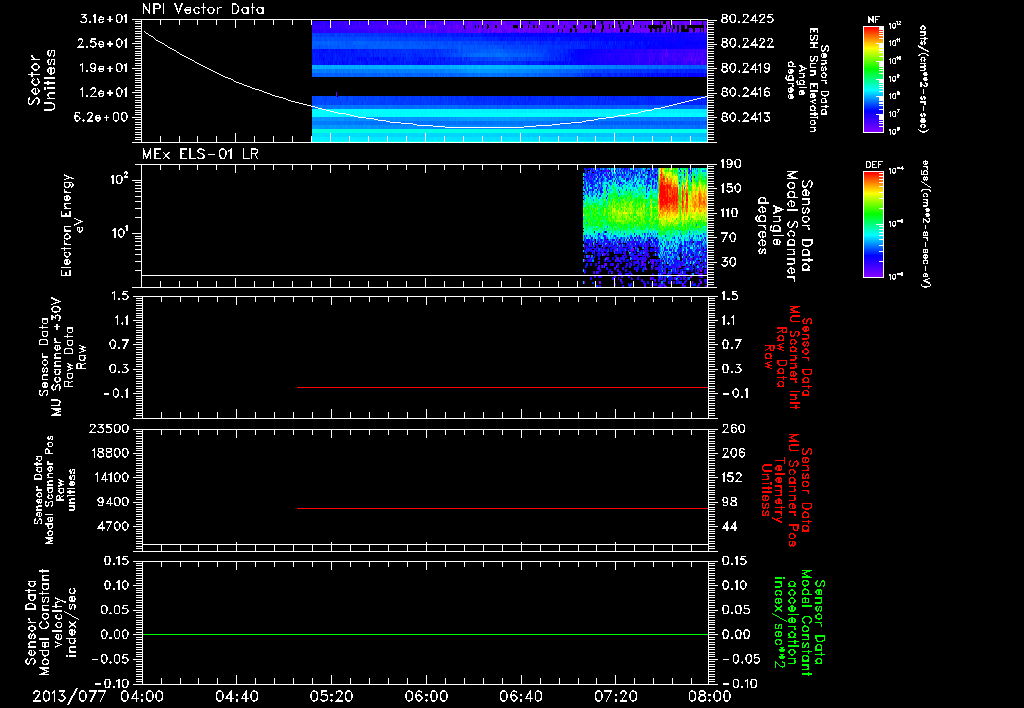Click the '206' telemetry tick label

[x=733, y=453]
